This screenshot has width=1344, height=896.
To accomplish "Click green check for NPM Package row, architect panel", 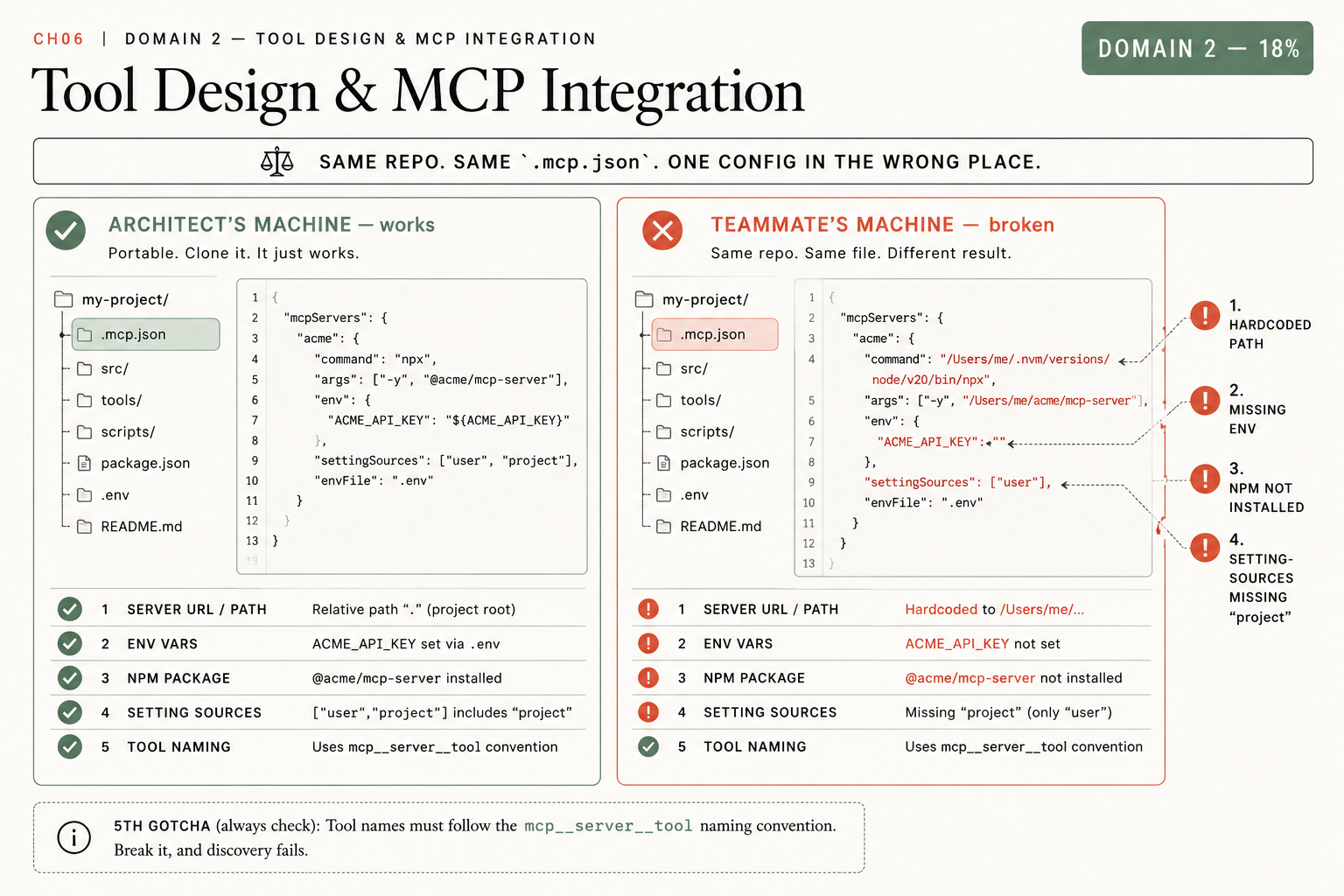I will tap(70, 678).
